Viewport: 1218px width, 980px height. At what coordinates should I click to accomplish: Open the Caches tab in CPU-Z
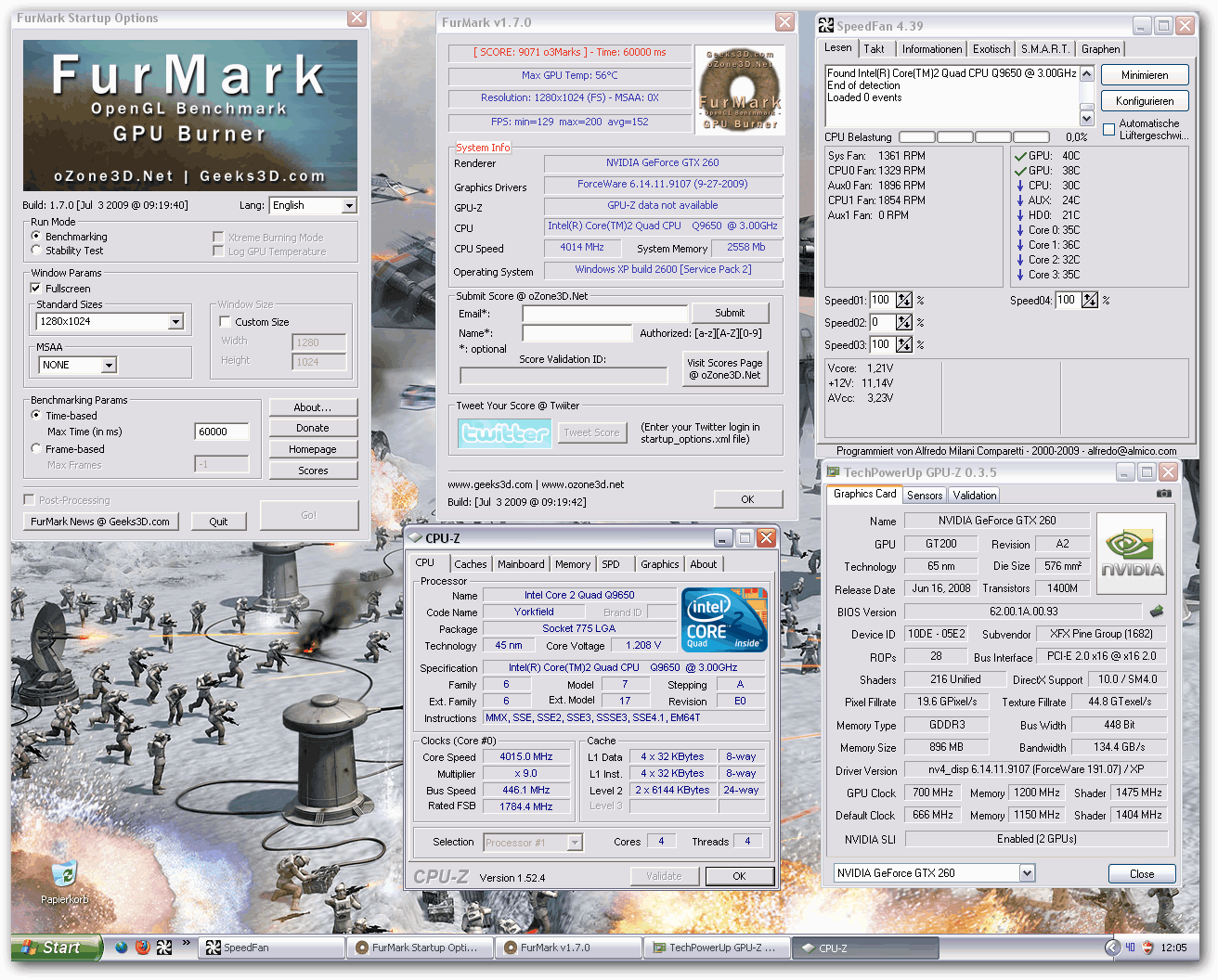coord(470,564)
